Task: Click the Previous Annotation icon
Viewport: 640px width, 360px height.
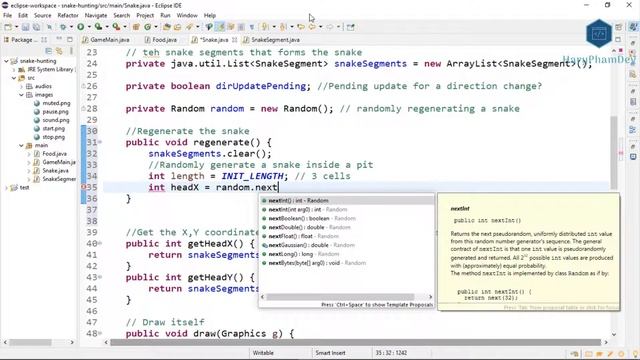Action: click(283, 27)
